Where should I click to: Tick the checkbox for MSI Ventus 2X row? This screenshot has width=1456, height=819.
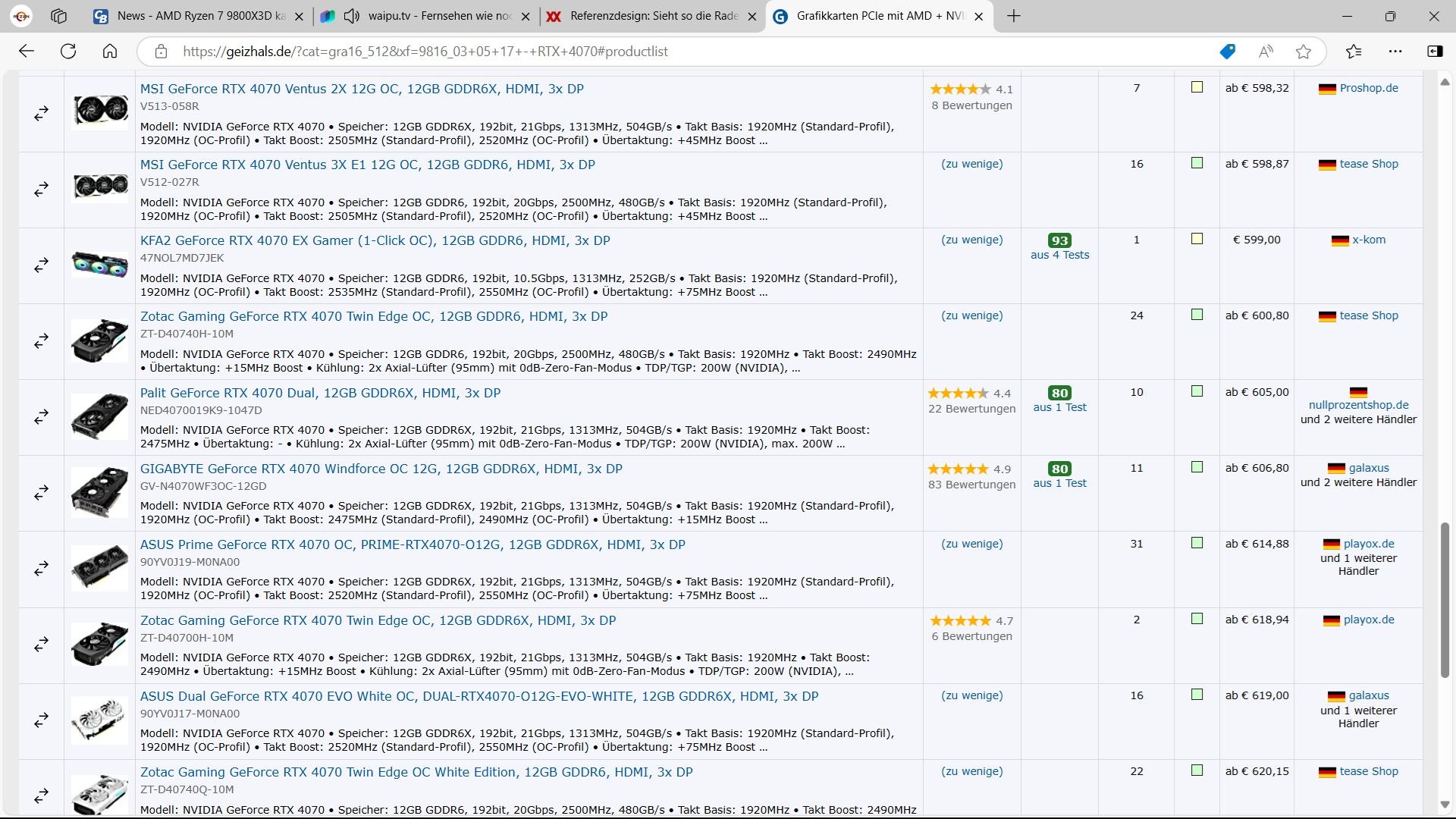1197,88
